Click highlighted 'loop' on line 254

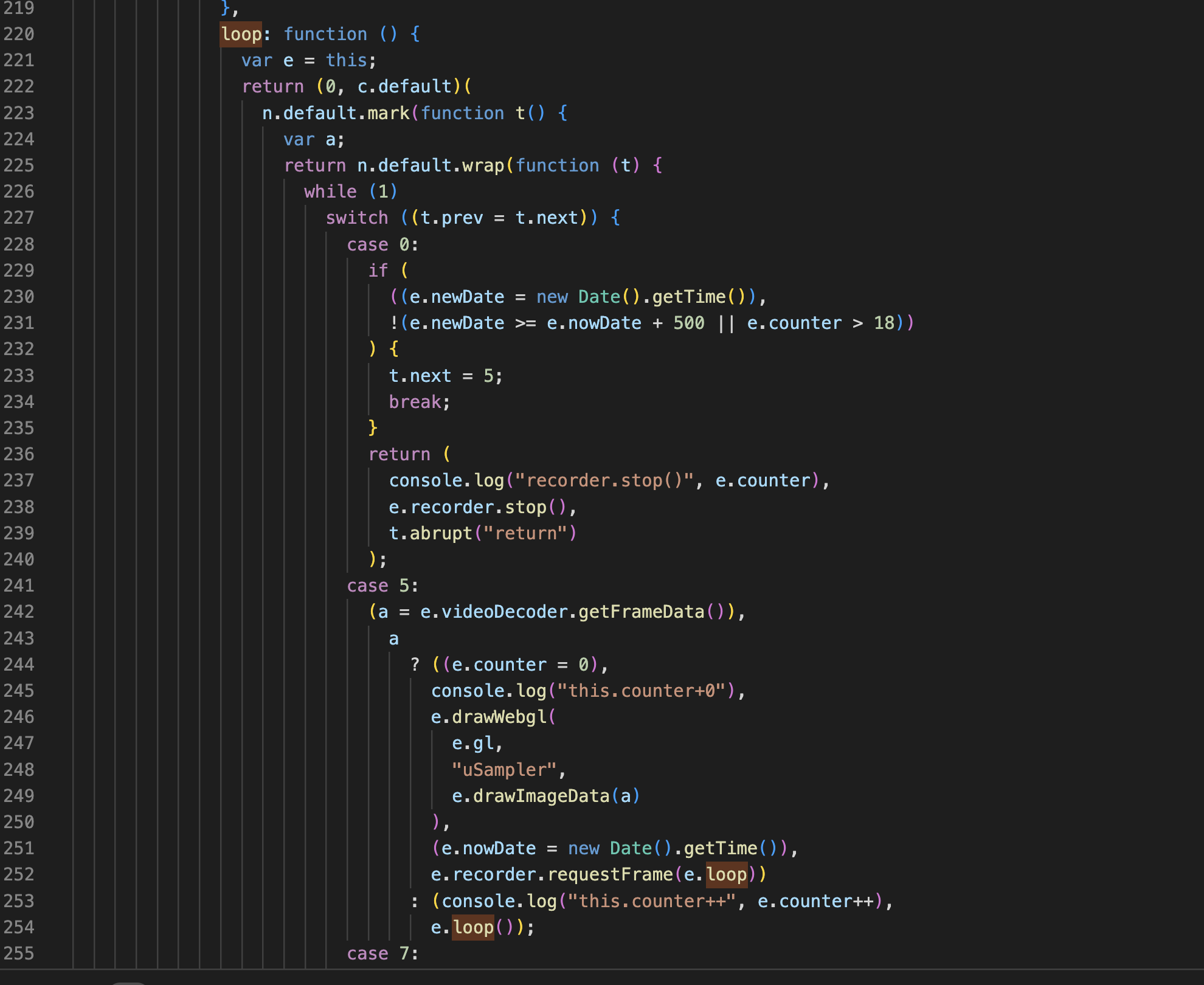click(x=473, y=927)
